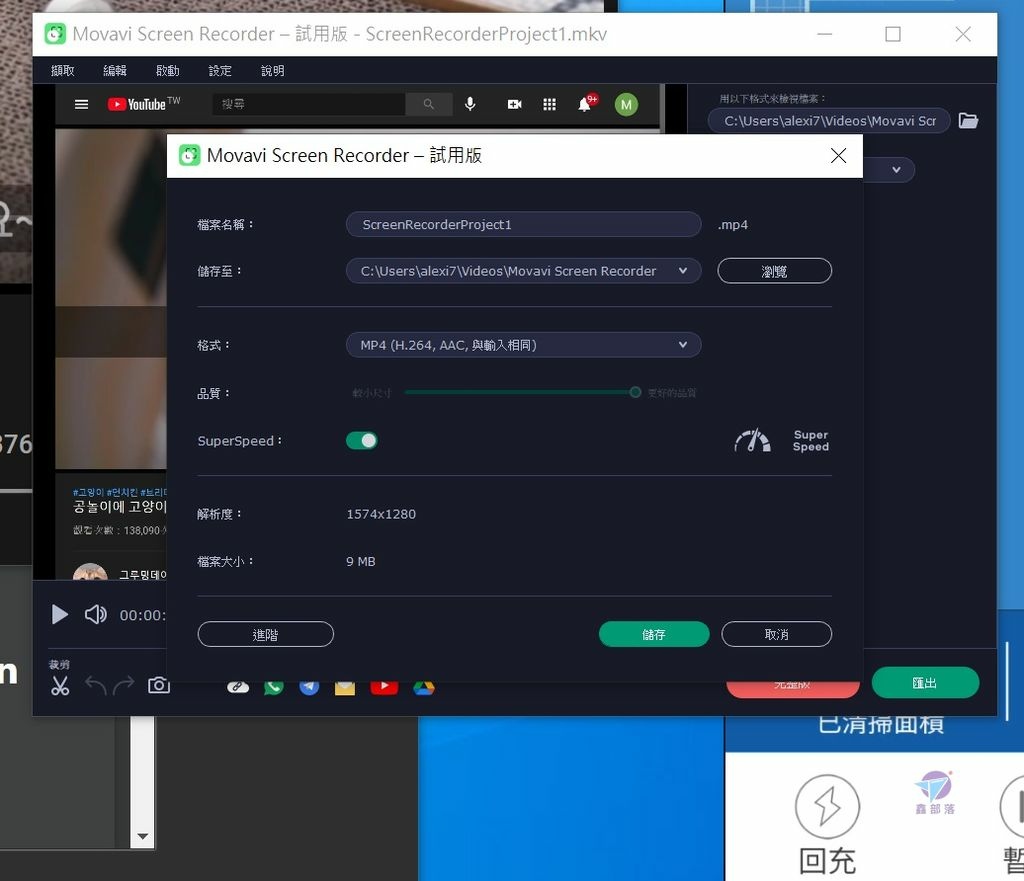Click the down arrow of the background scrollbar
Image resolution: width=1024 pixels, height=881 pixels.
(142, 837)
